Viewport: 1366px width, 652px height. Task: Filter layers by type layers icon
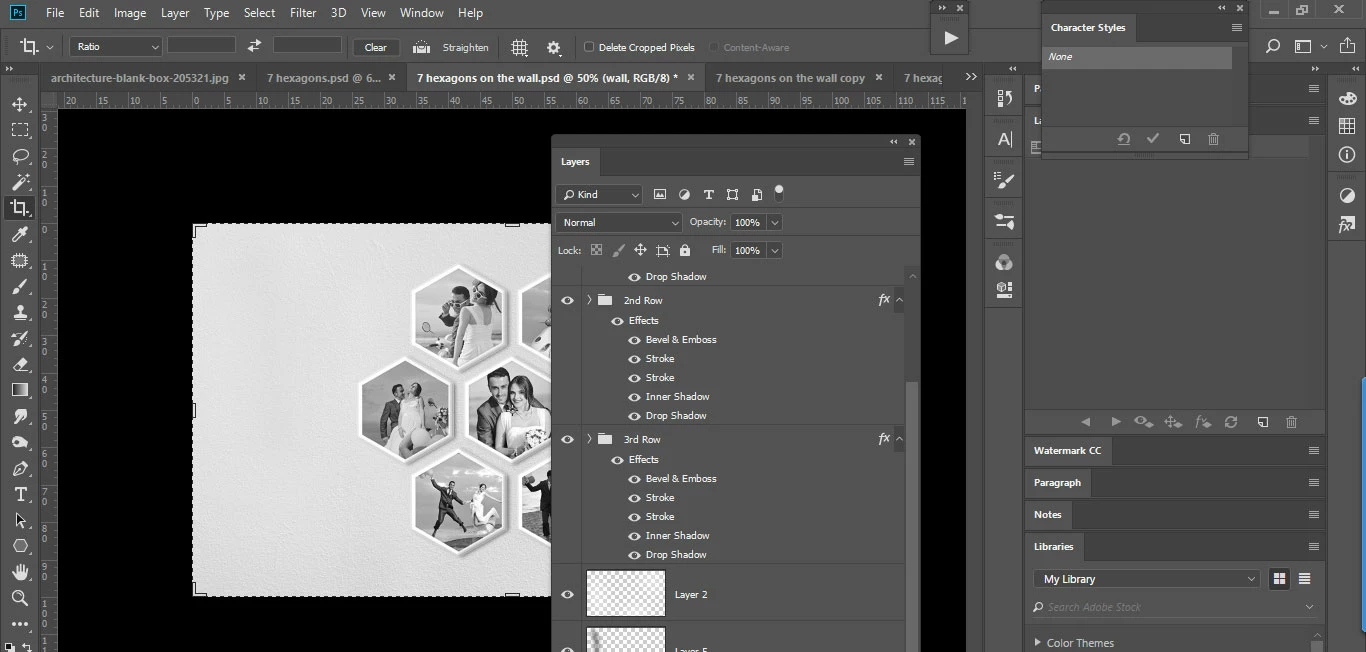[x=708, y=195]
